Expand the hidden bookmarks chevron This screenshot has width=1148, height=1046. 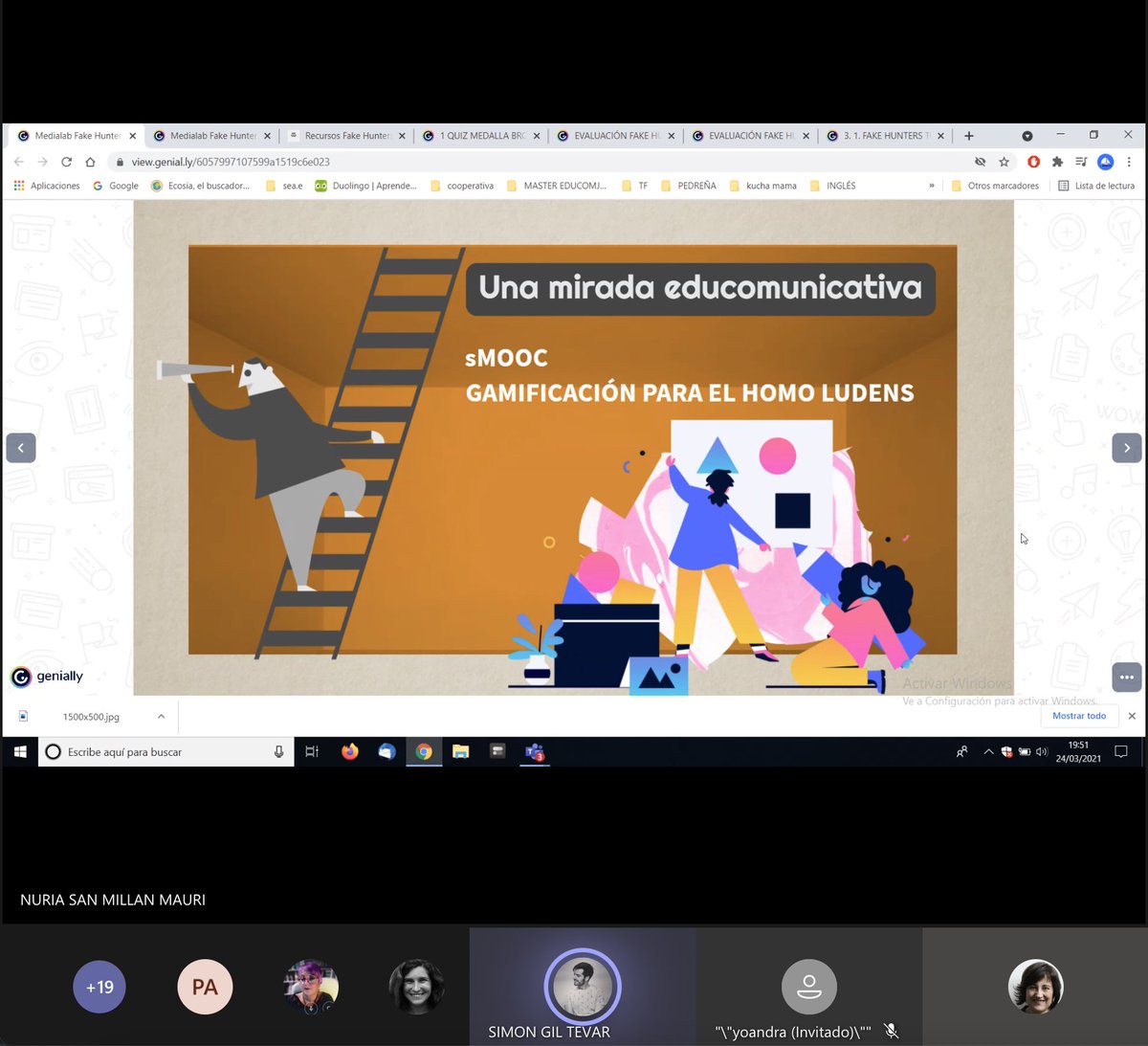coord(932,186)
